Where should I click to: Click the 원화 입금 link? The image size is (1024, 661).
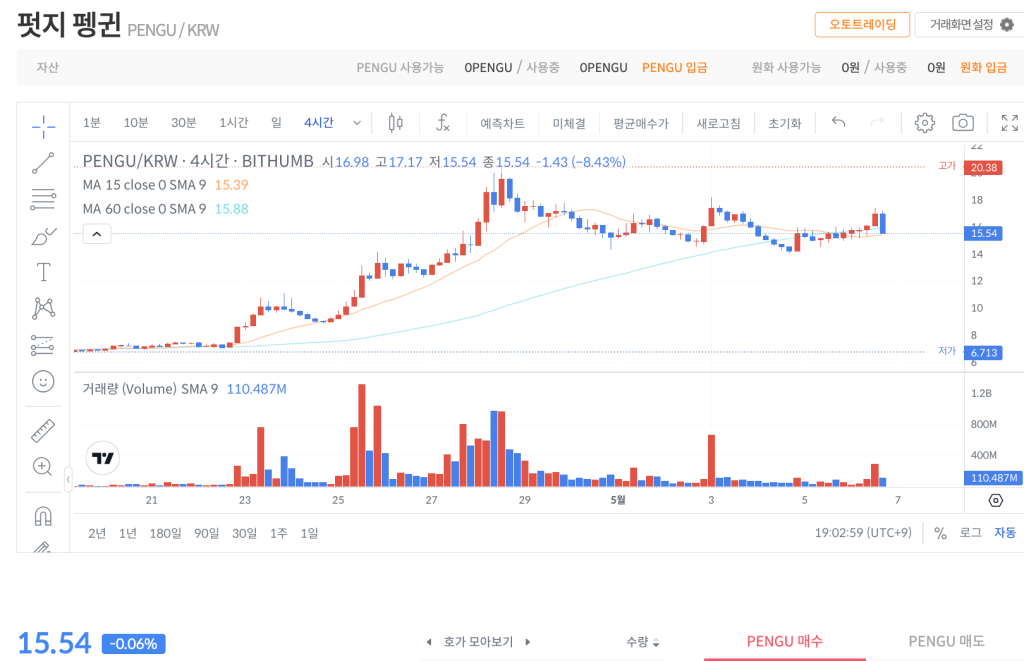pyautogui.click(x=984, y=68)
